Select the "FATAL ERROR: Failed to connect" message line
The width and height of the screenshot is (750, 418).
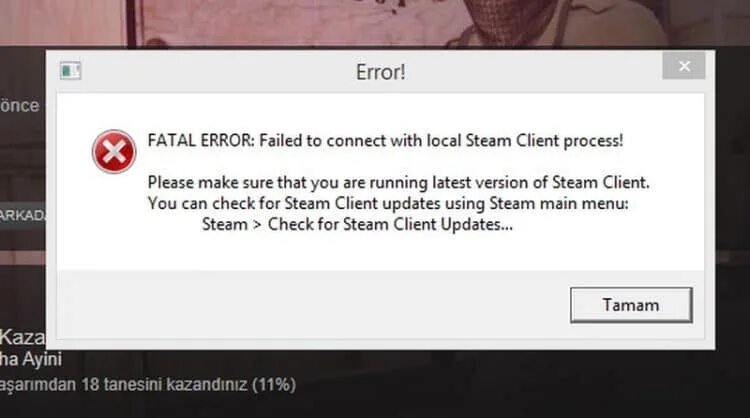(x=386, y=141)
